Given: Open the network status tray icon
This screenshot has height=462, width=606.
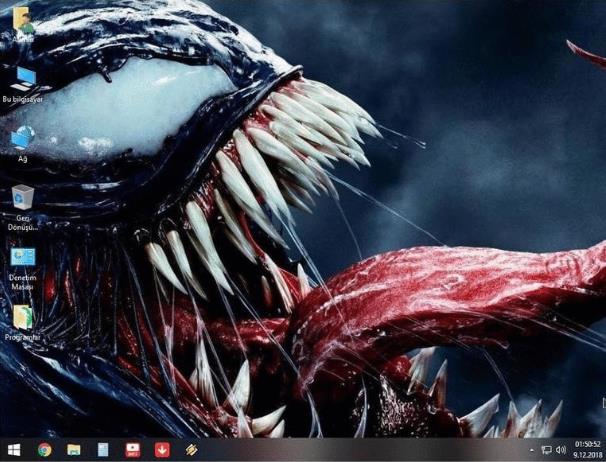Looking at the screenshot, I should 547,450.
